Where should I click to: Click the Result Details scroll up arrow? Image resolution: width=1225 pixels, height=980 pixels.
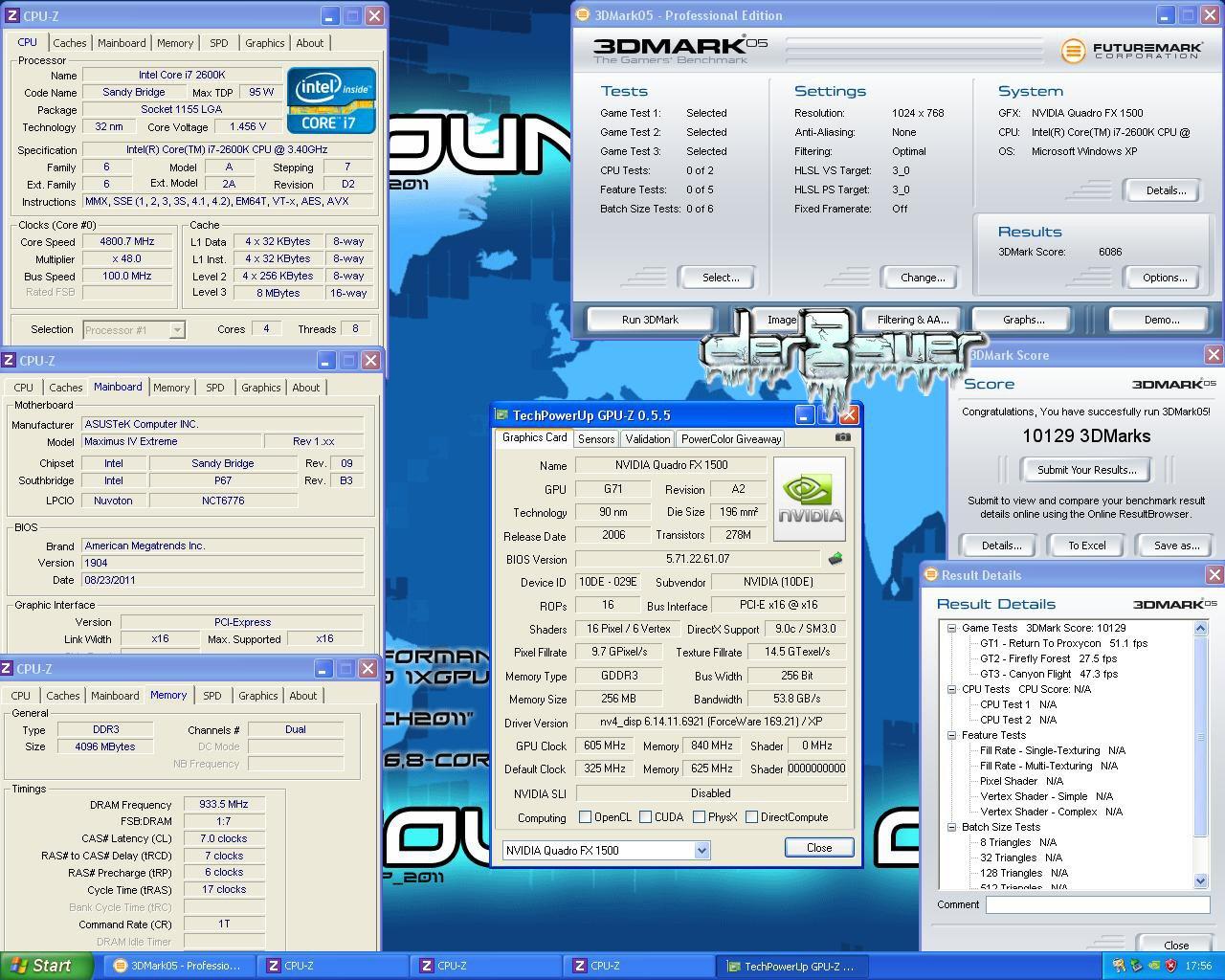coord(1201,628)
